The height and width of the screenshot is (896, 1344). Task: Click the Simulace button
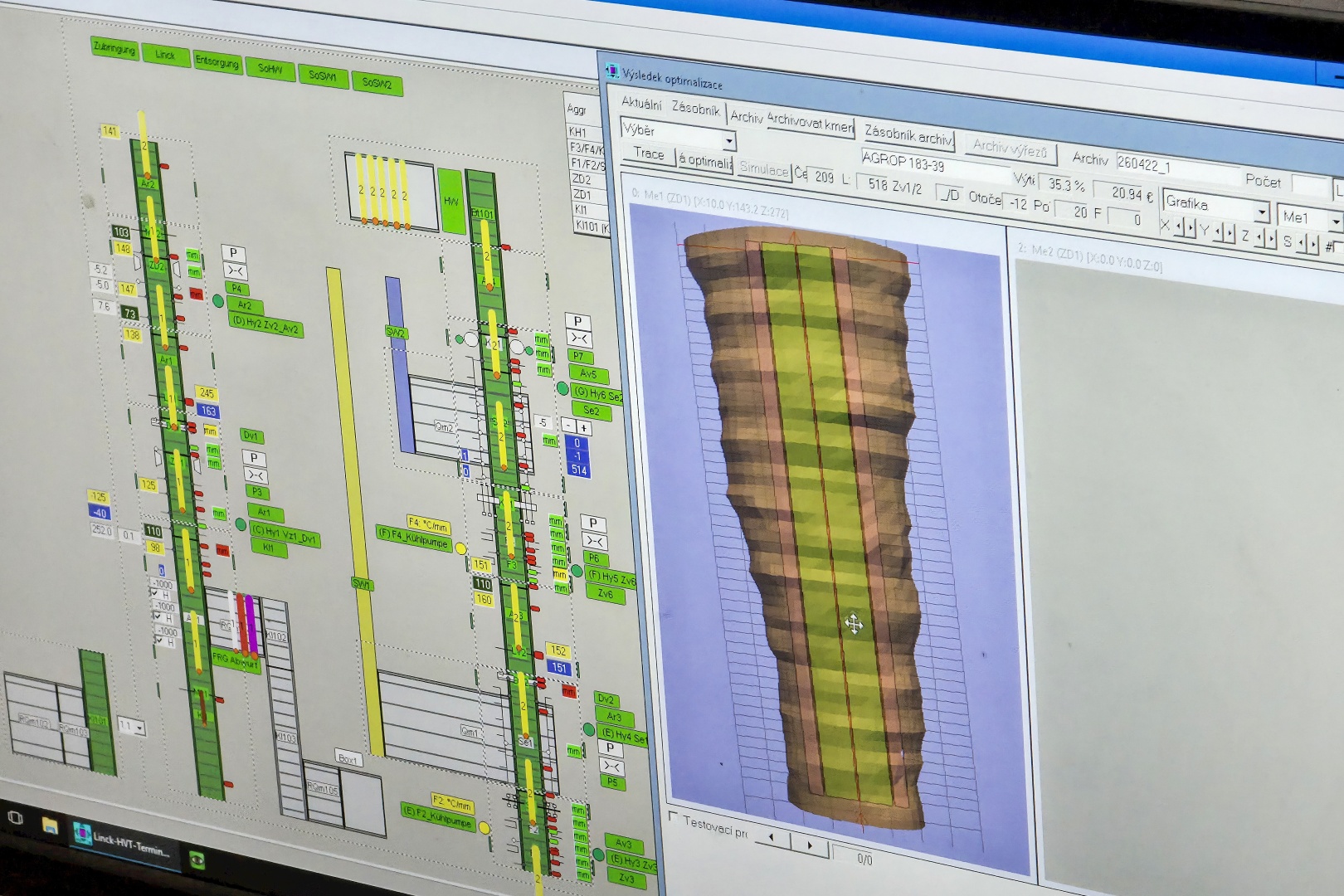click(x=764, y=168)
